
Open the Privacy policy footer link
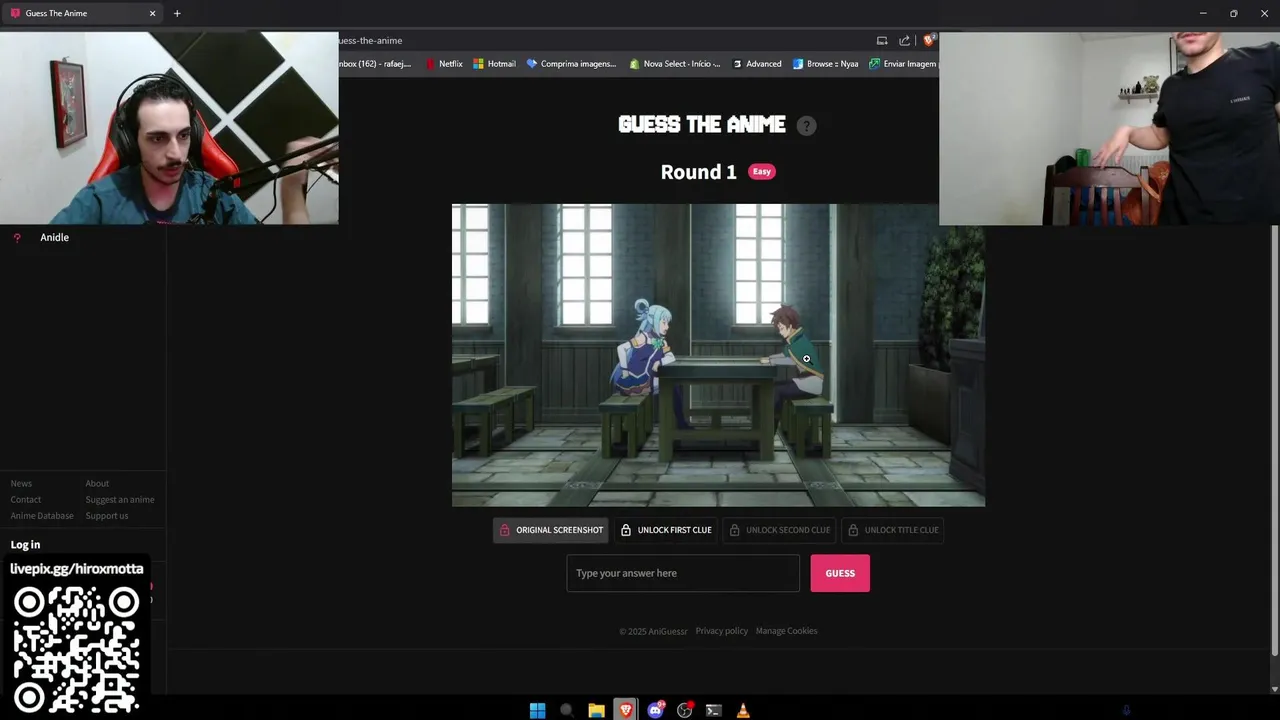[722, 631]
